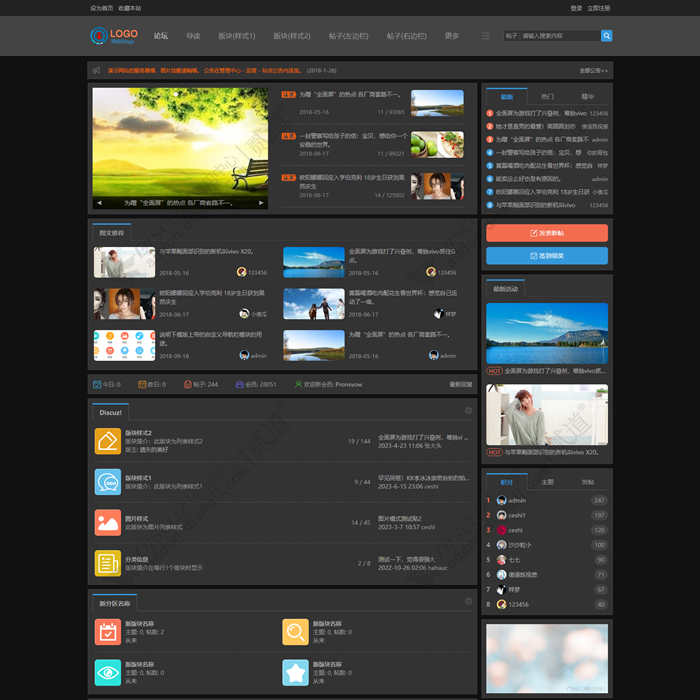Click the search content input field
This screenshot has width=700, height=700.
pos(560,36)
